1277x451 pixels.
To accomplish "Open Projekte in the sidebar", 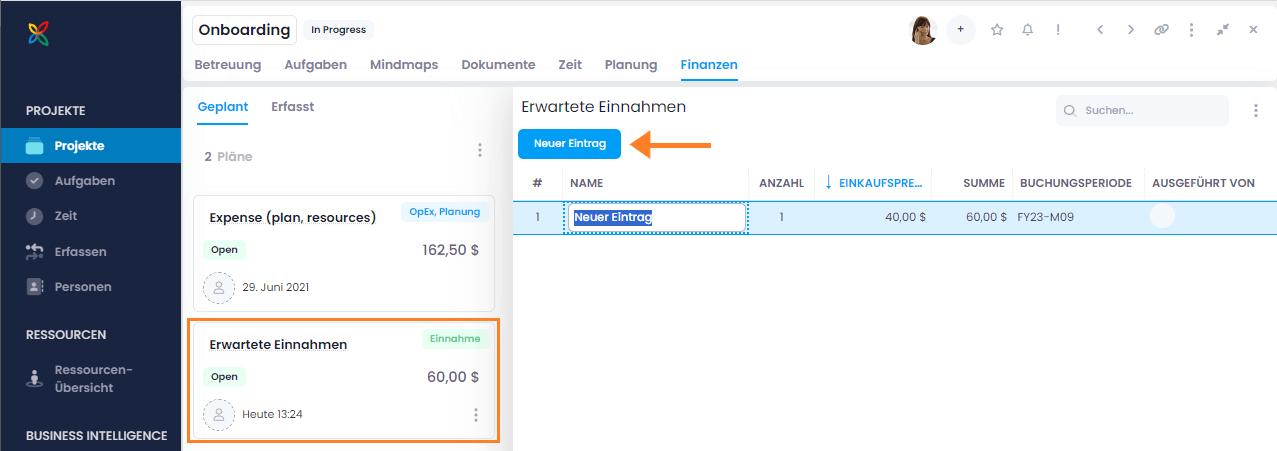I will pos(79,146).
